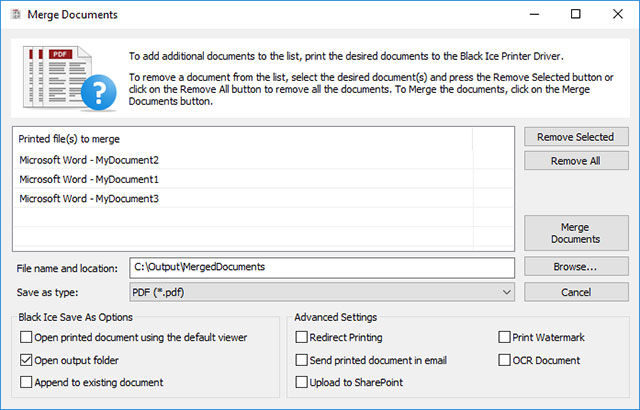Select Microsoft Word - MyDocument3 in list
The width and height of the screenshot is (640, 410).
click(263, 199)
